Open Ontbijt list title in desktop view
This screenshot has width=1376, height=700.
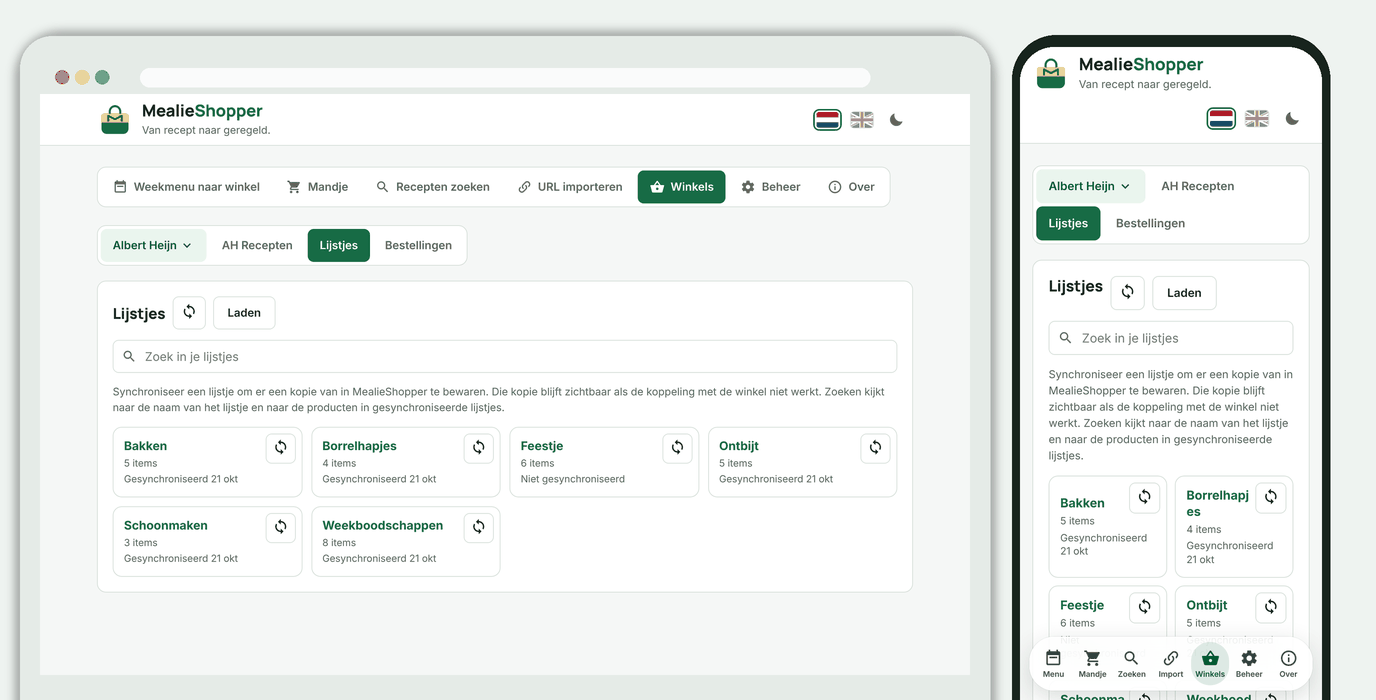[x=739, y=446]
